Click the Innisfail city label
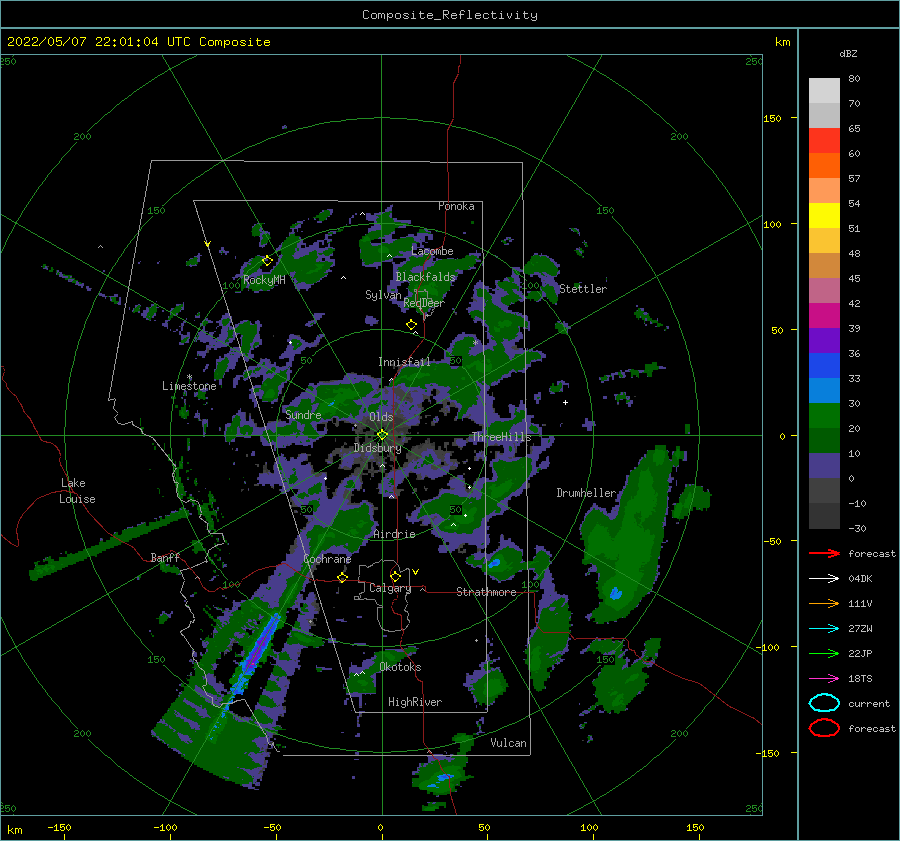Image resolution: width=900 pixels, height=841 pixels. coord(404,362)
